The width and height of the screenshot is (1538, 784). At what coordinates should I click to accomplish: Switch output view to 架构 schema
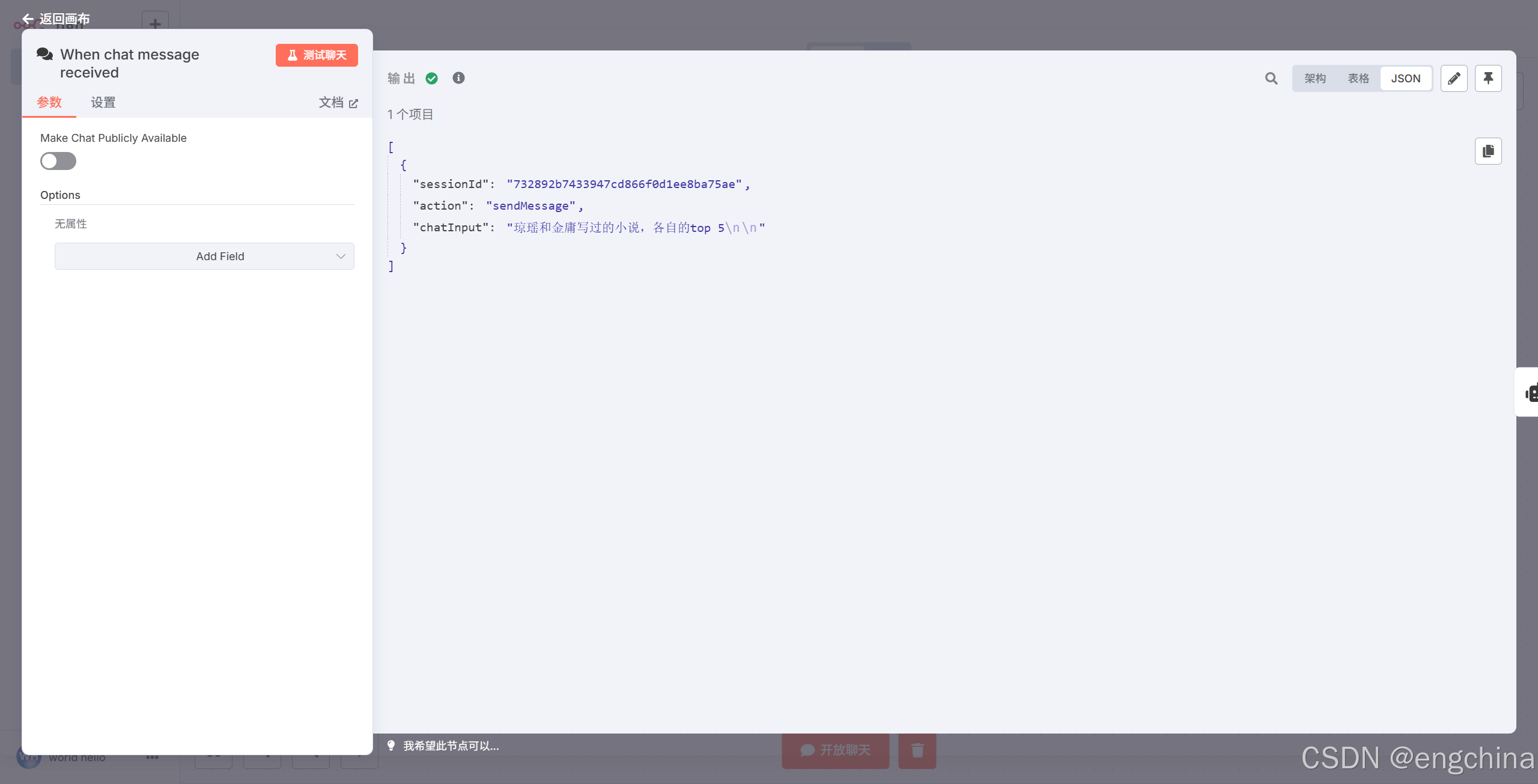pos(1315,79)
